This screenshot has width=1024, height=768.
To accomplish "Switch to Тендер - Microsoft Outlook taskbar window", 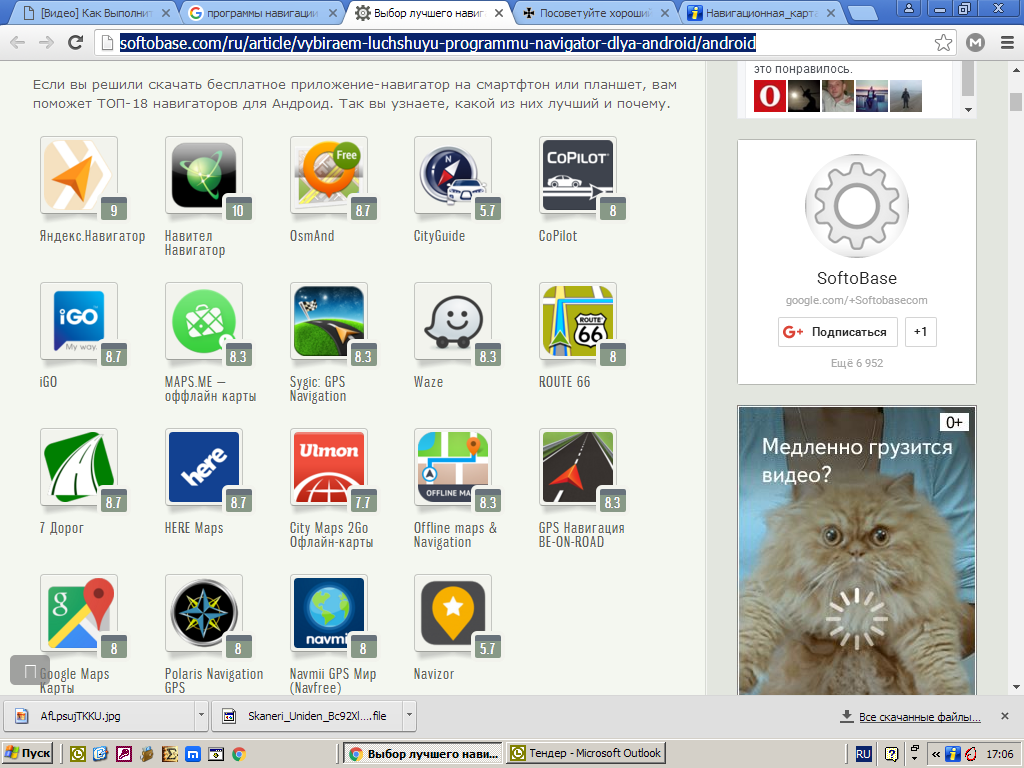I will point(586,754).
